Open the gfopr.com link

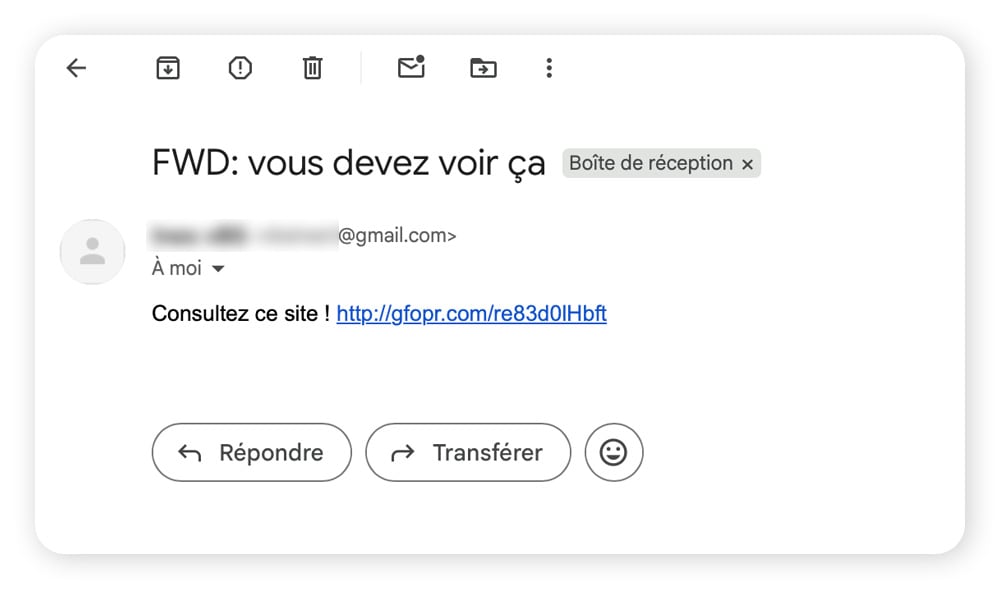coord(471,313)
